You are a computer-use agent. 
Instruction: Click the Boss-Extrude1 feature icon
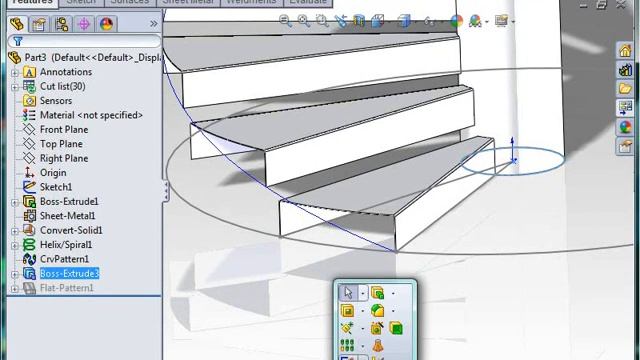pos(29,201)
